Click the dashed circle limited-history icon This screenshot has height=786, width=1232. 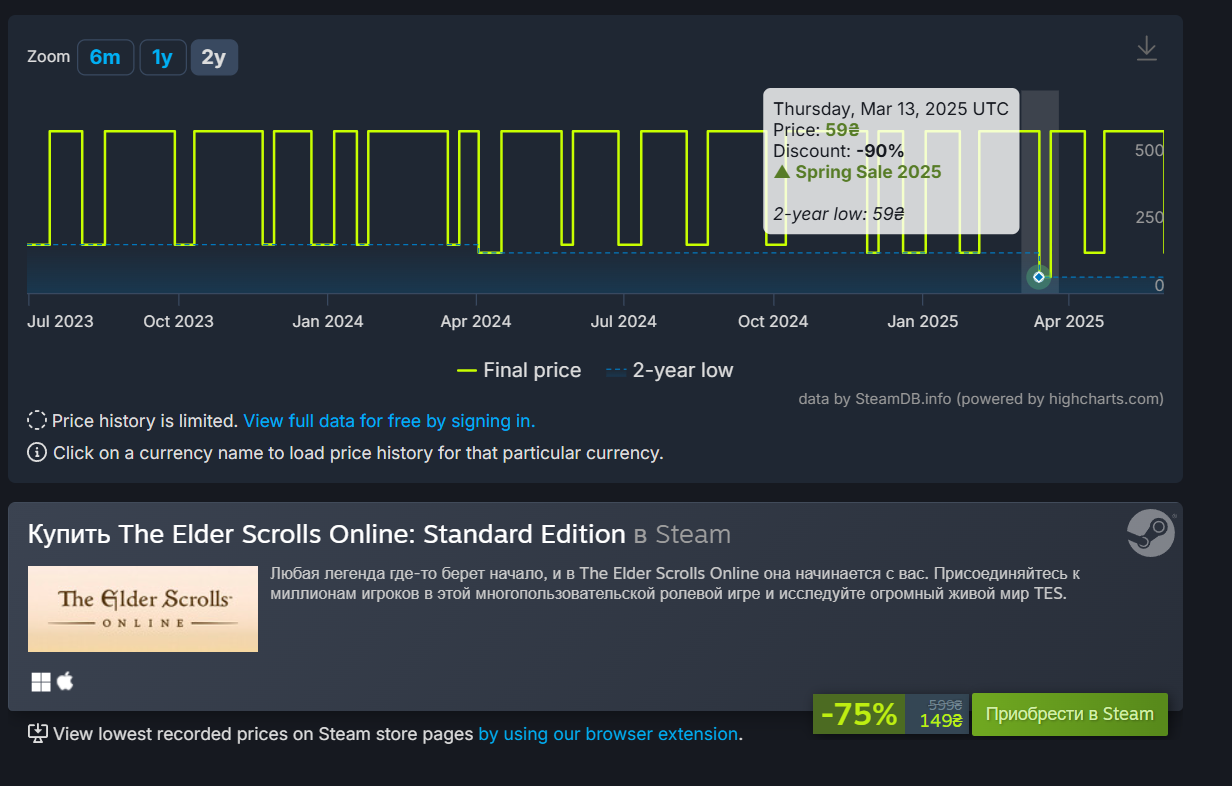(37, 421)
